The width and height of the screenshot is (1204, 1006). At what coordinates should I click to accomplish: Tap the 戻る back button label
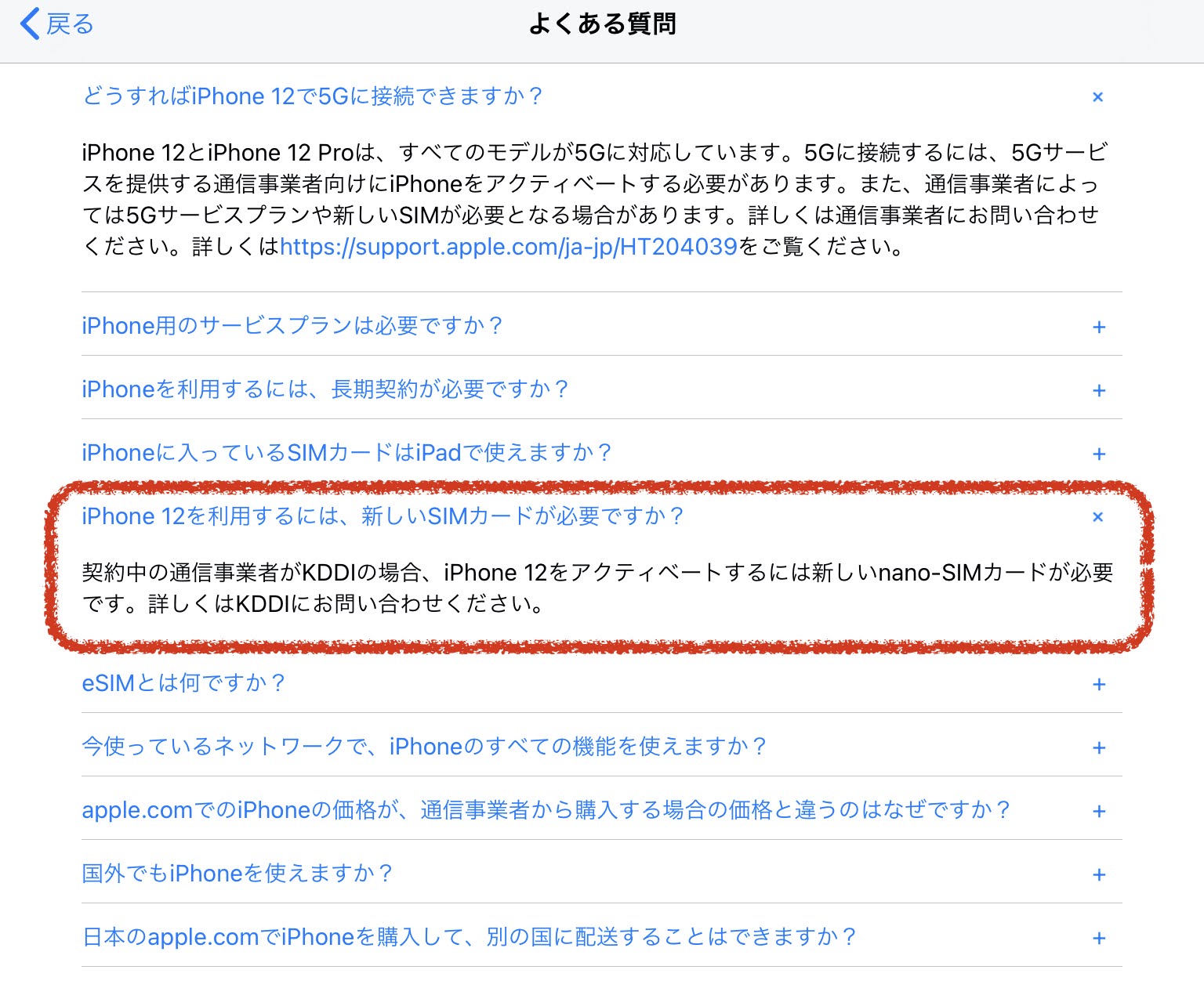point(70,24)
